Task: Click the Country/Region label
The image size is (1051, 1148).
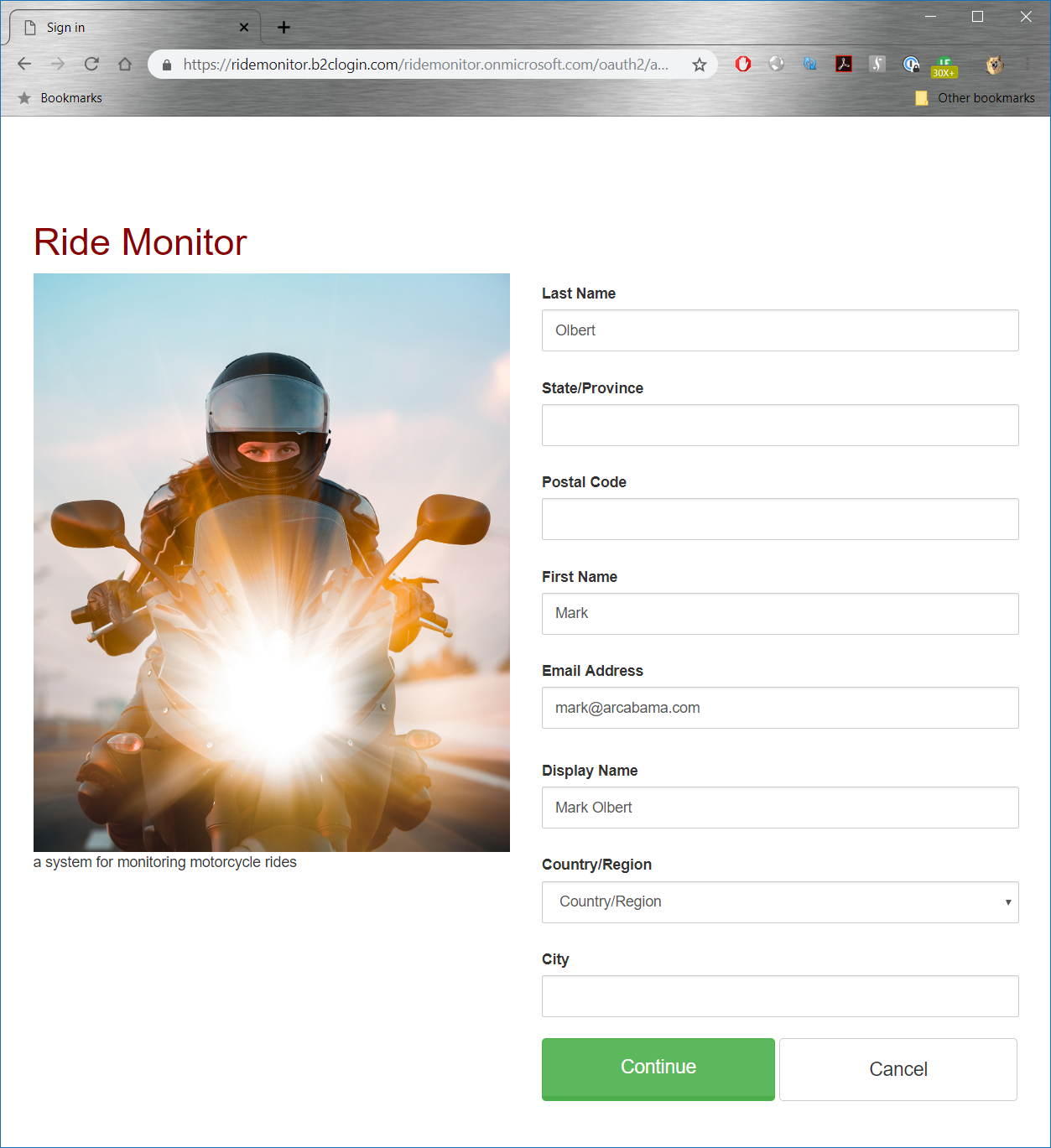Action: point(596,865)
